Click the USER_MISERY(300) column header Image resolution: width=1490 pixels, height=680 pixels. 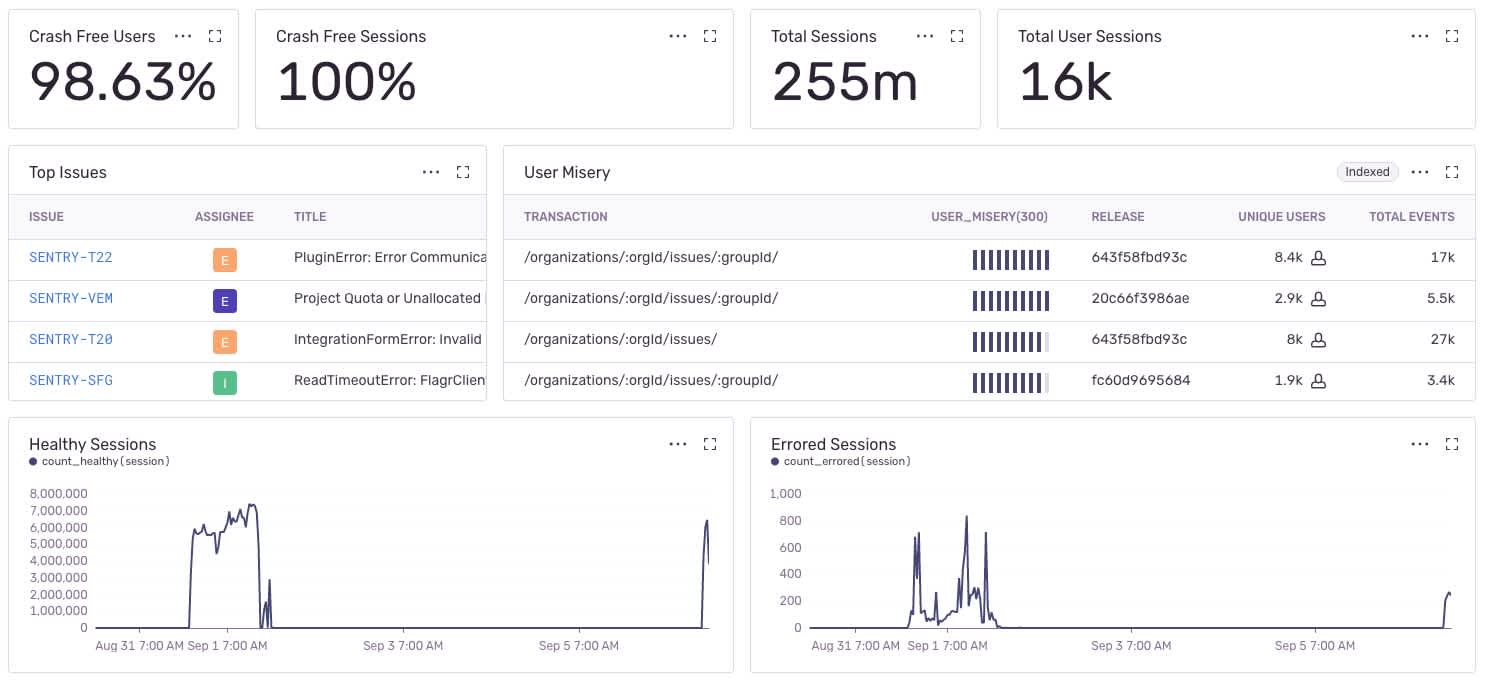click(989, 216)
